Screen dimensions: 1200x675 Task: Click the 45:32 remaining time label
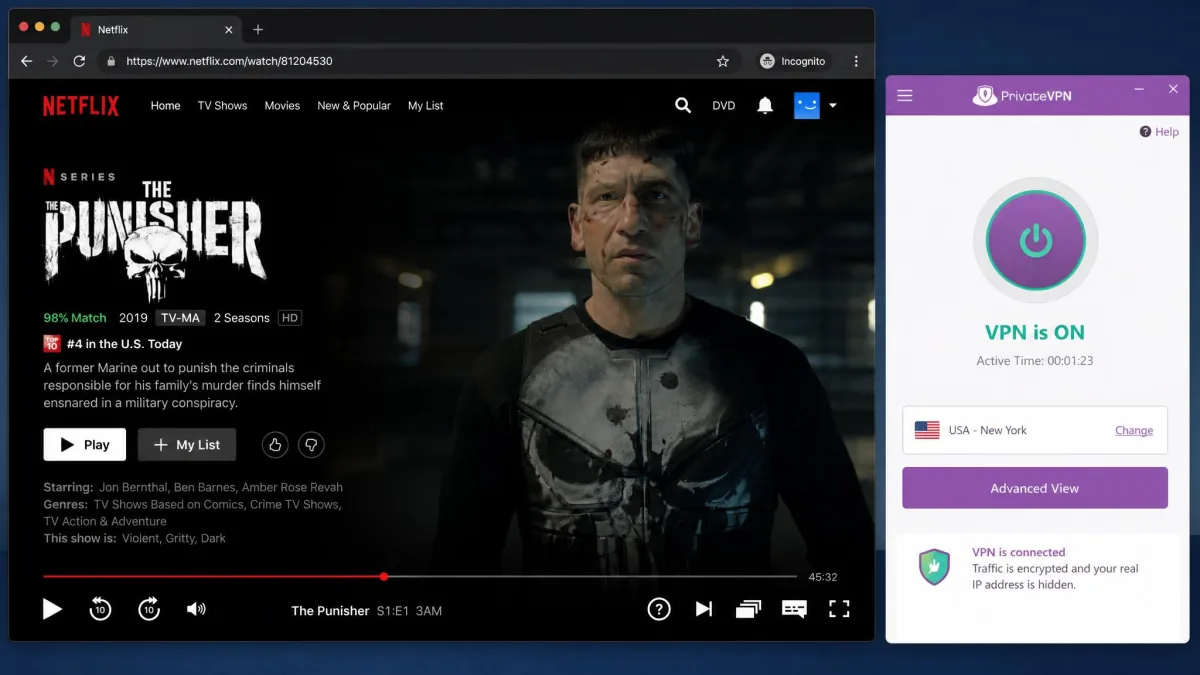pyautogui.click(x=823, y=577)
